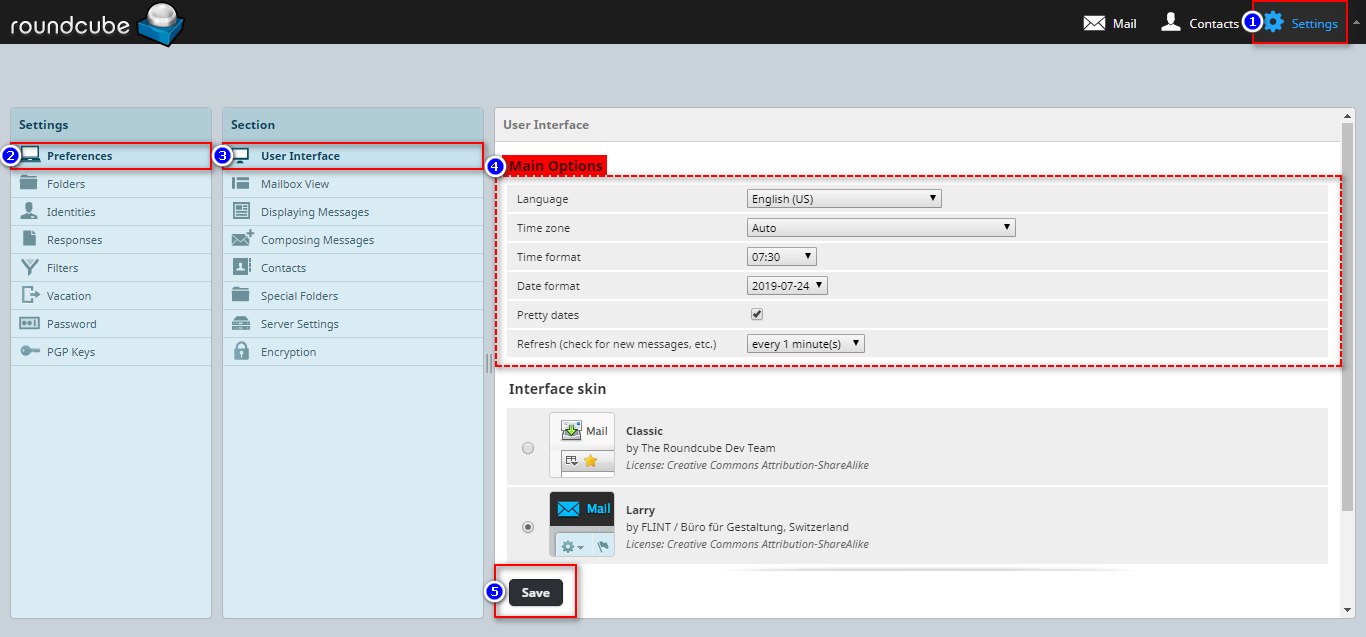1366x637 pixels.
Task: Click the Larry skin thumbnail
Action: (582, 524)
